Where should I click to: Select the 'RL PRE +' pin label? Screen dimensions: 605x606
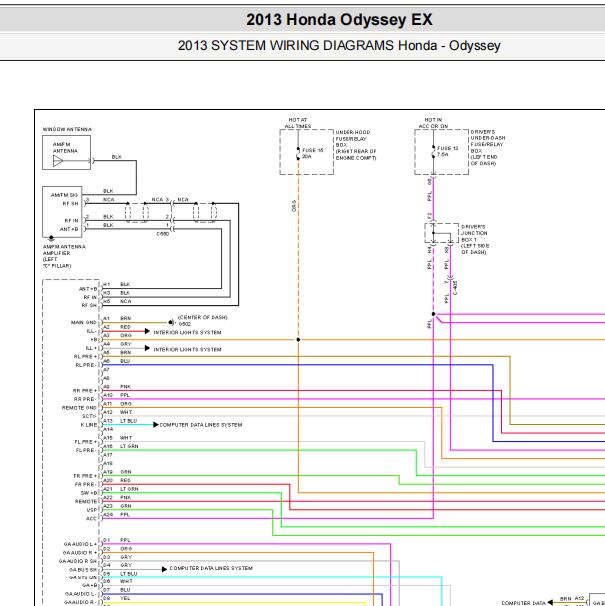click(85, 356)
